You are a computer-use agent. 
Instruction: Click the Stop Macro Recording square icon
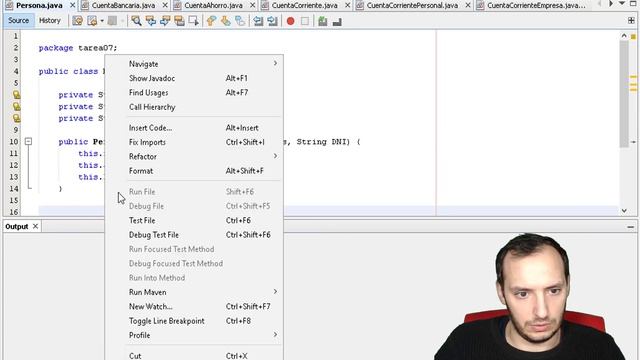point(305,21)
